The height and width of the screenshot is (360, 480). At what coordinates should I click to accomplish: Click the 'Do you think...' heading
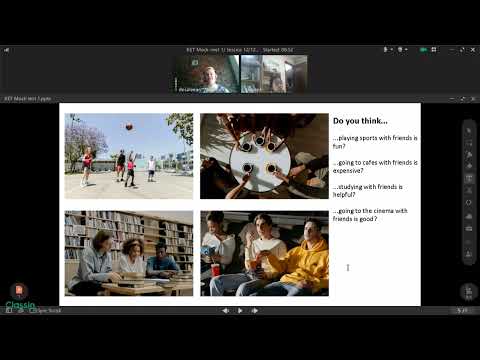360,121
